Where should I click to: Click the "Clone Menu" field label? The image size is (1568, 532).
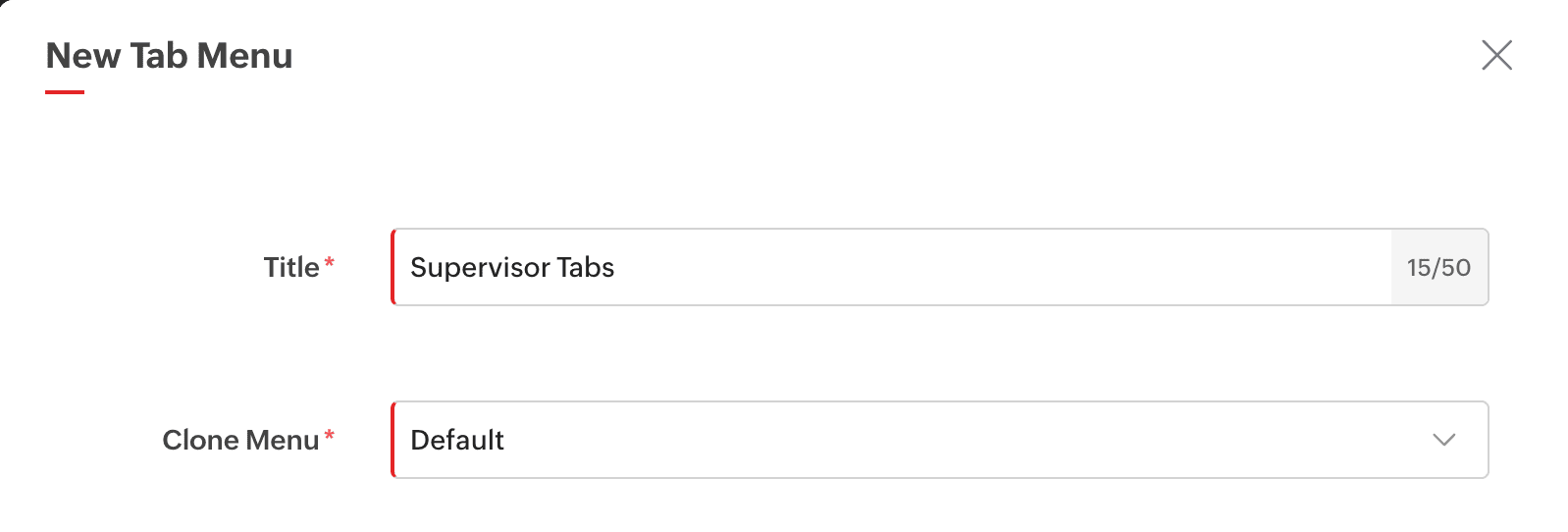(x=240, y=440)
